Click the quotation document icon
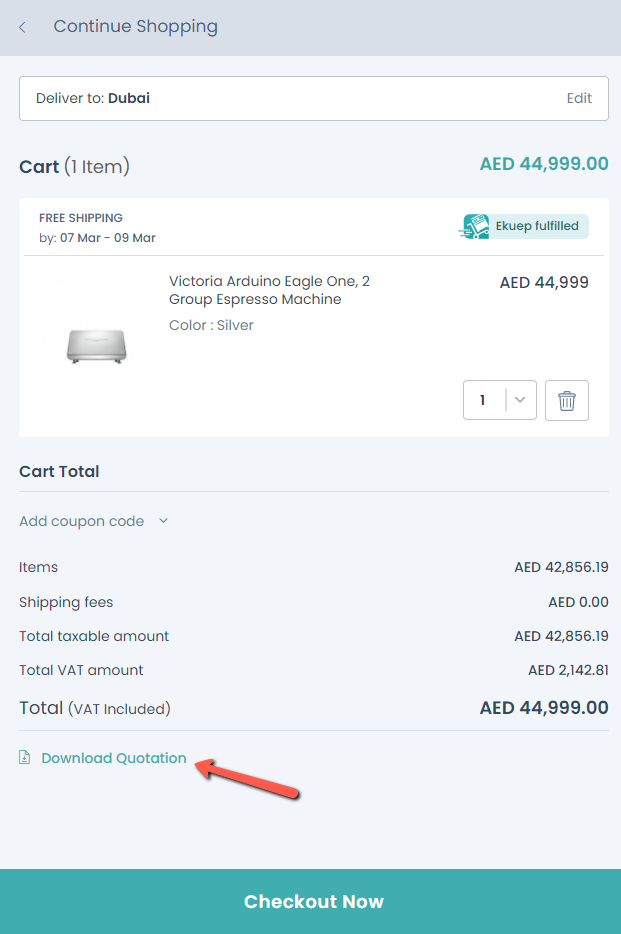 (x=24, y=757)
